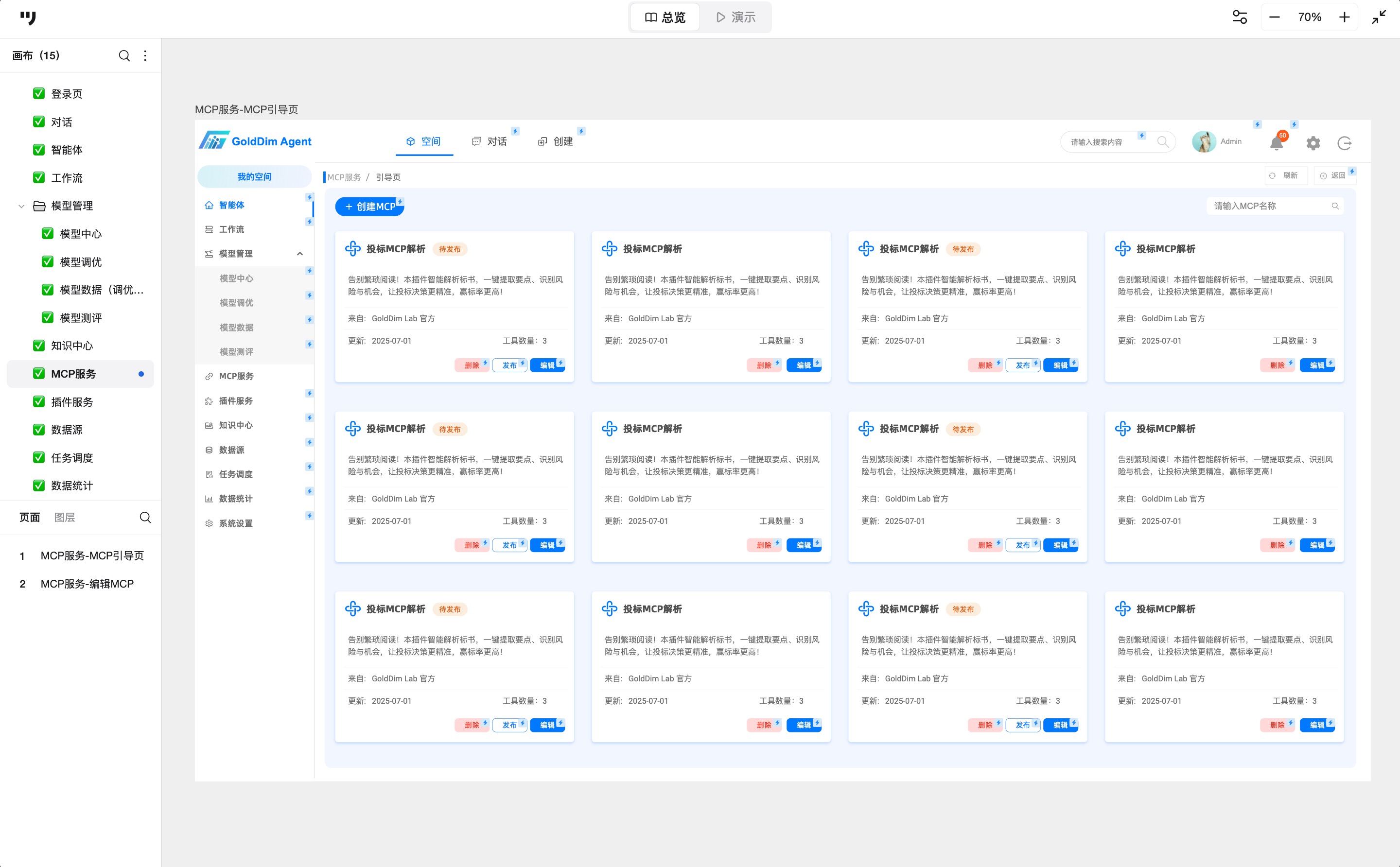Click the display settings sliders icon
The width and height of the screenshot is (1400, 867).
pos(1240,17)
